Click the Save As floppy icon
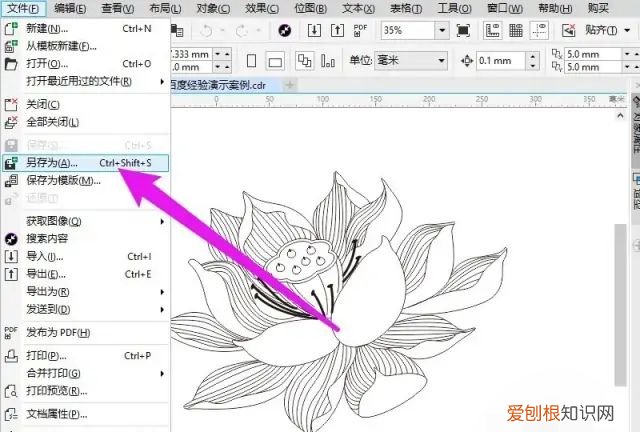 [x=11, y=163]
